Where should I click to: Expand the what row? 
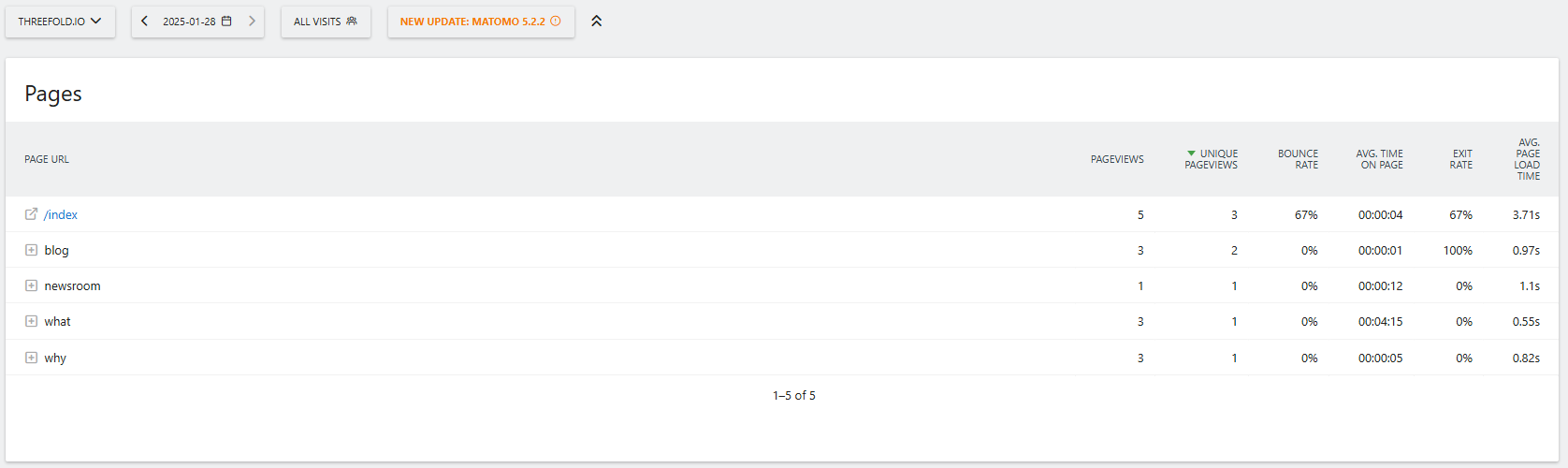[x=31, y=321]
